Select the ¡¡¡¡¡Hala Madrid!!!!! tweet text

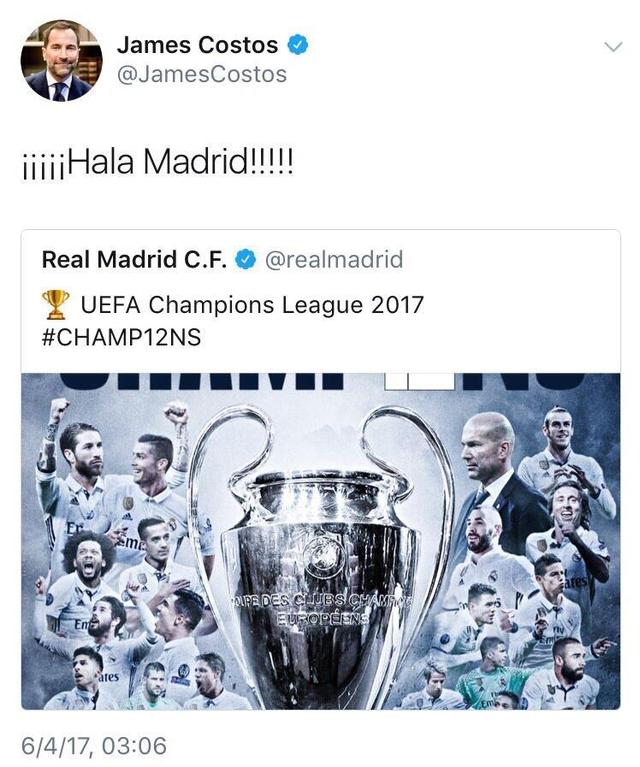(158, 162)
